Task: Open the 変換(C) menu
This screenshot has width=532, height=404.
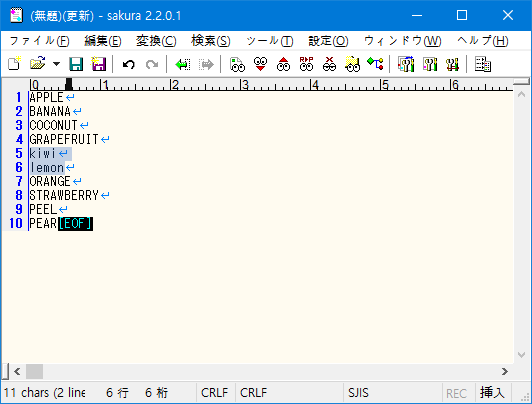Action: [x=156, y=41]
